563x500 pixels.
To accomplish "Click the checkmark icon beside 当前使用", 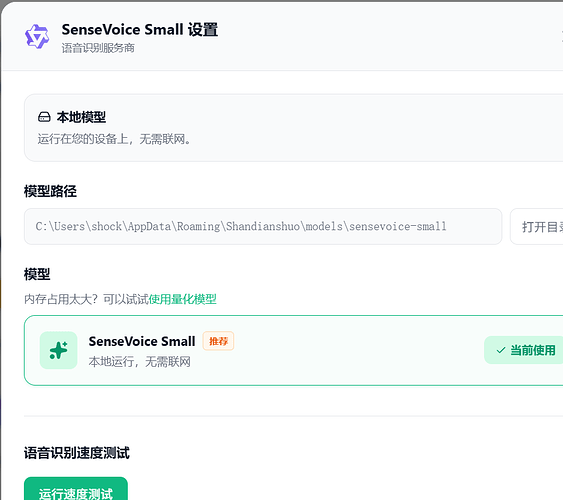I will (x=501, y=350).
